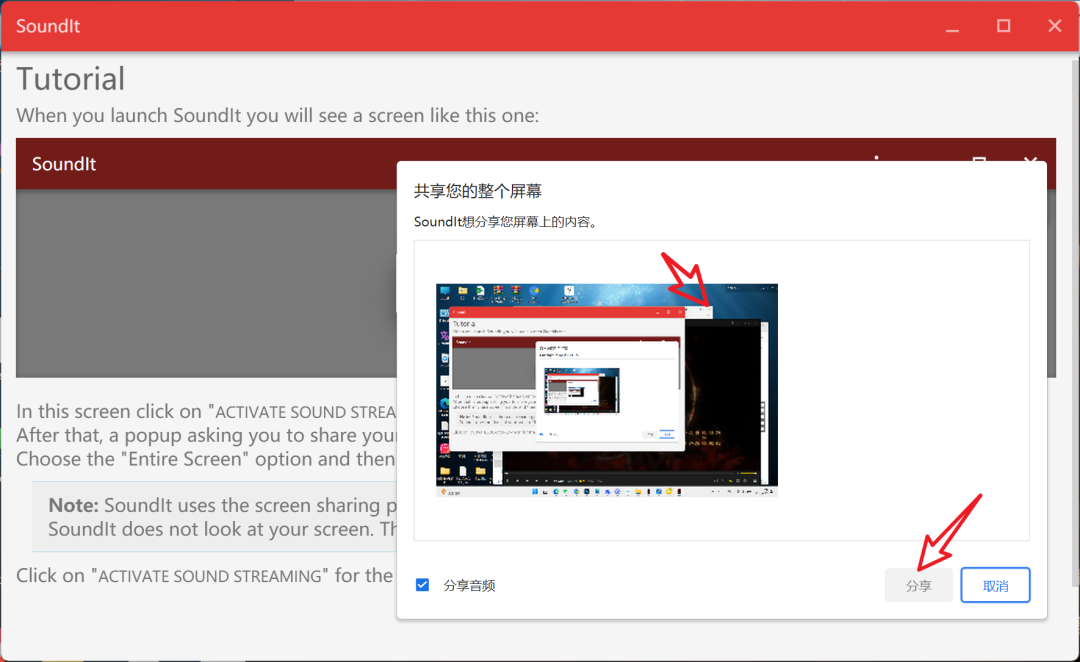This screenshot has width=1080, height=662.
Task: Click the Tutorial heading
Action: coord(71,79)
